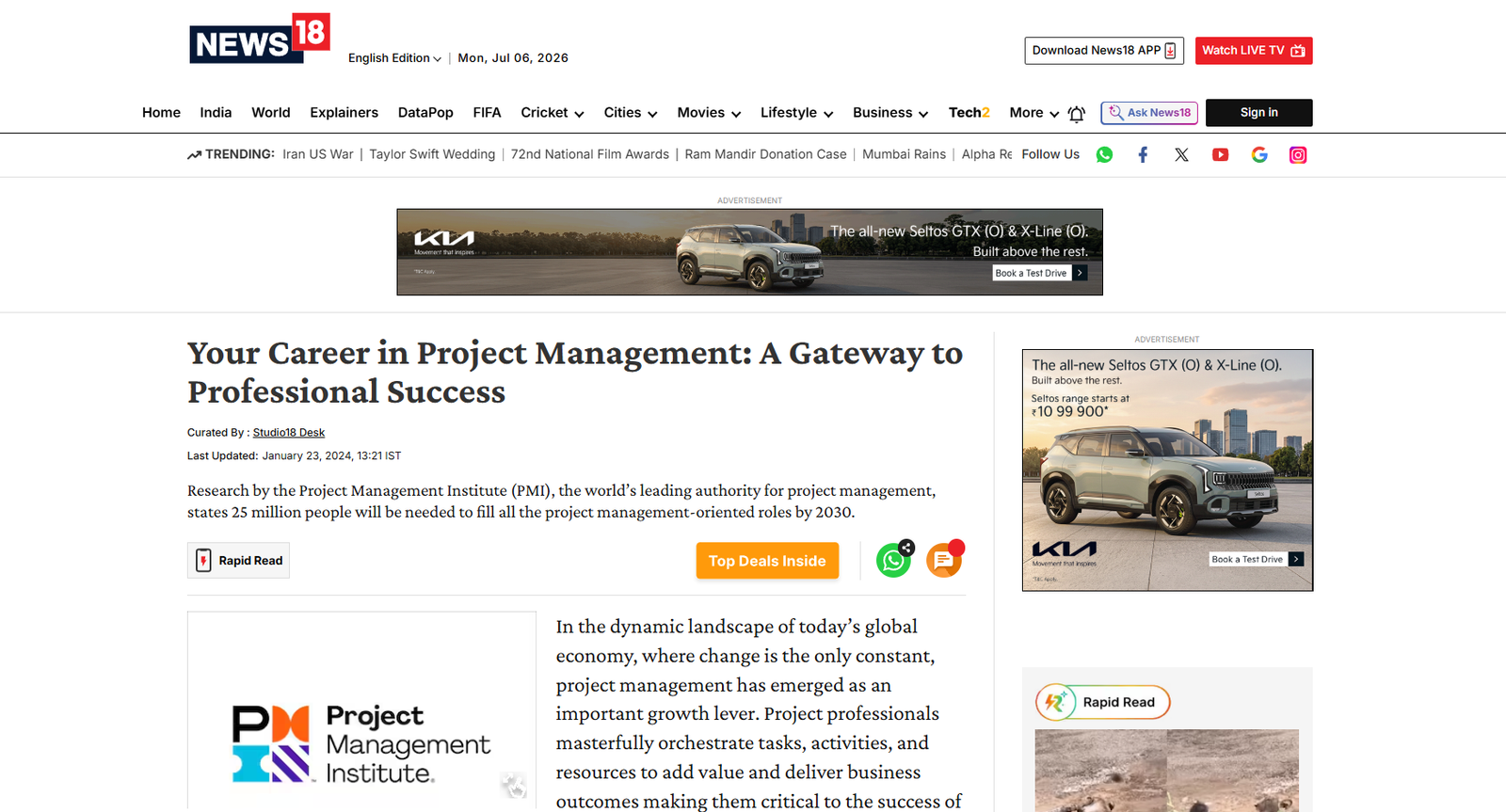Click Download News18 APP button
Image resolution: width=1506 pixels, height=812 pixels.
1104,51
